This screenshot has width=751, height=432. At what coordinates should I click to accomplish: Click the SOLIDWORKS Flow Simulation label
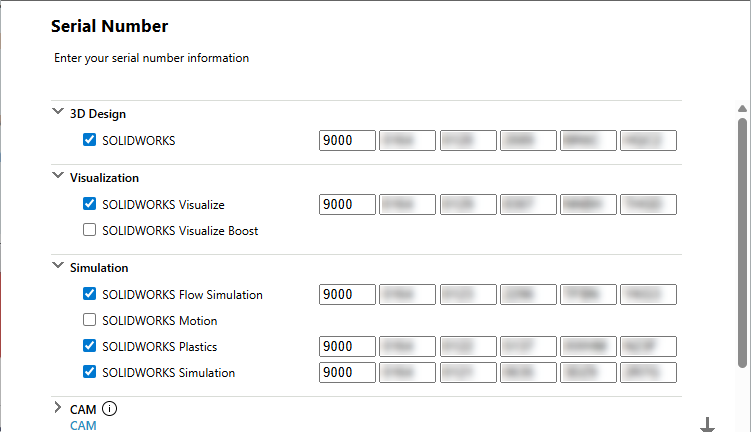(182, 295)
